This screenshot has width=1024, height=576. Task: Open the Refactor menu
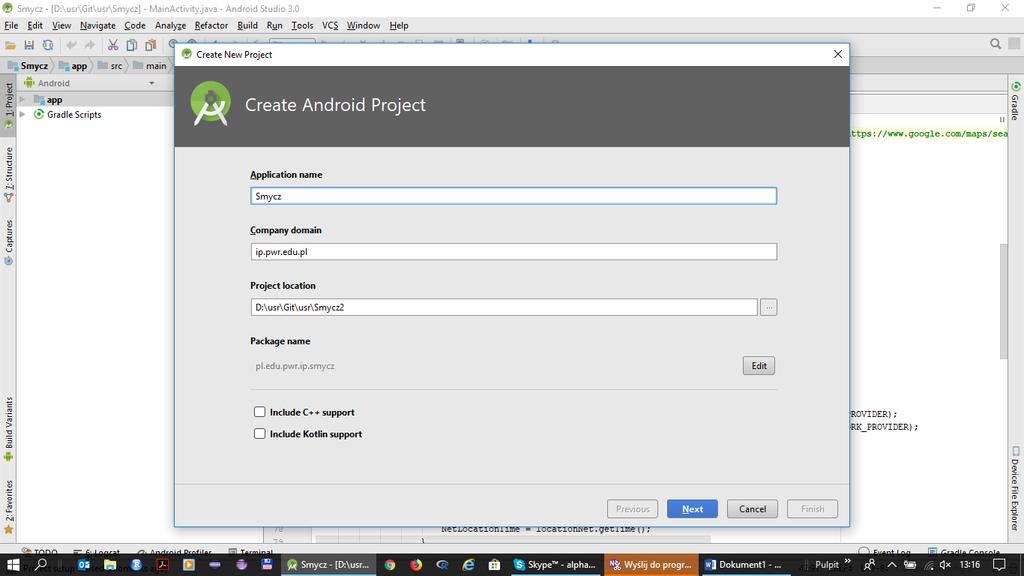coord(211,25)
